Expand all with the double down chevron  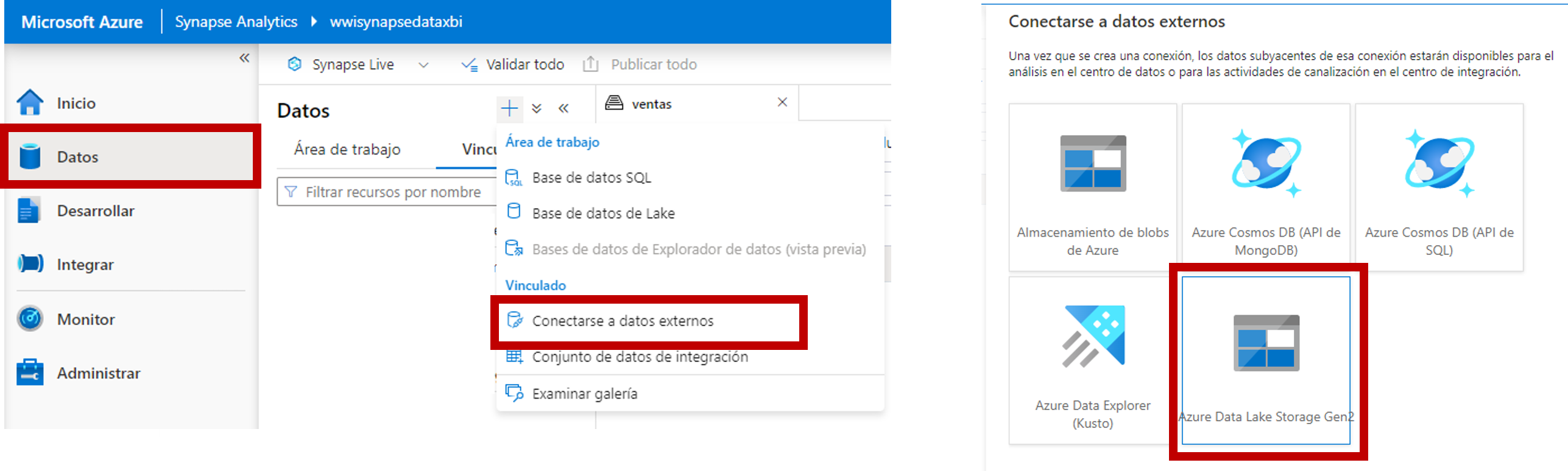coord(537,109)
